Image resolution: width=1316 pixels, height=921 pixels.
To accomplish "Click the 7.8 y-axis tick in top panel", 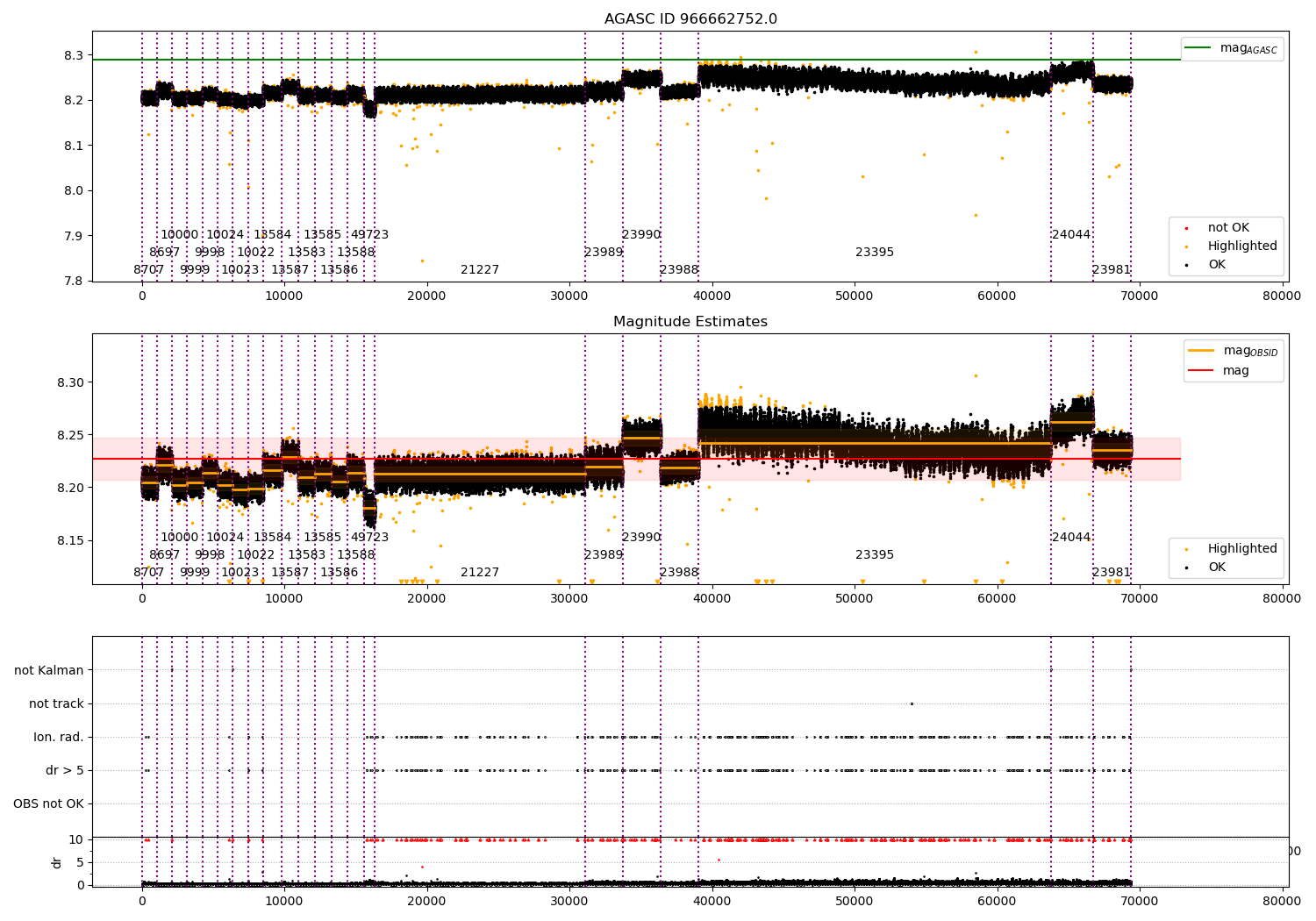I will (74, 281).
